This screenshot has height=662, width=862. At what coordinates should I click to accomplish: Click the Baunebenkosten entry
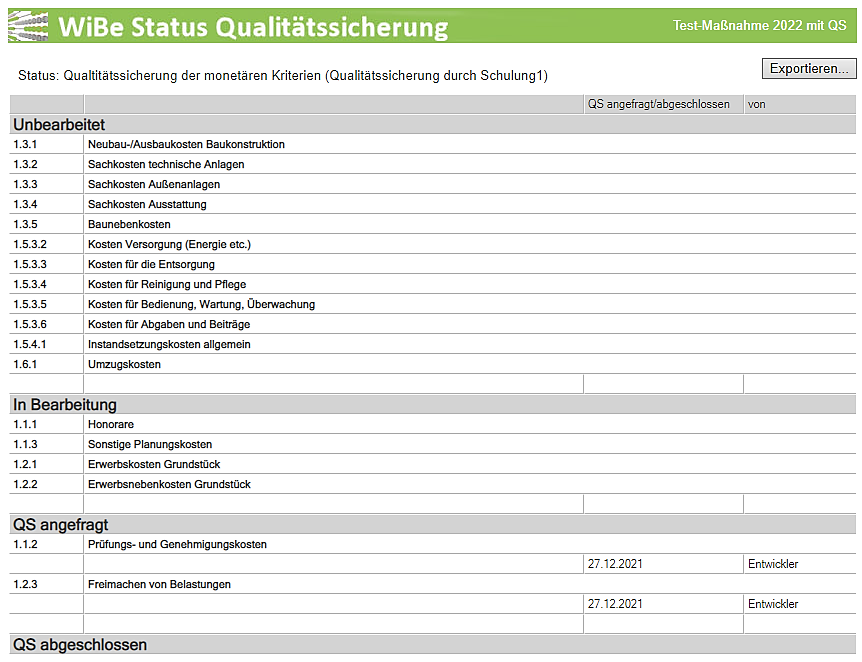(x=129, y=224)
